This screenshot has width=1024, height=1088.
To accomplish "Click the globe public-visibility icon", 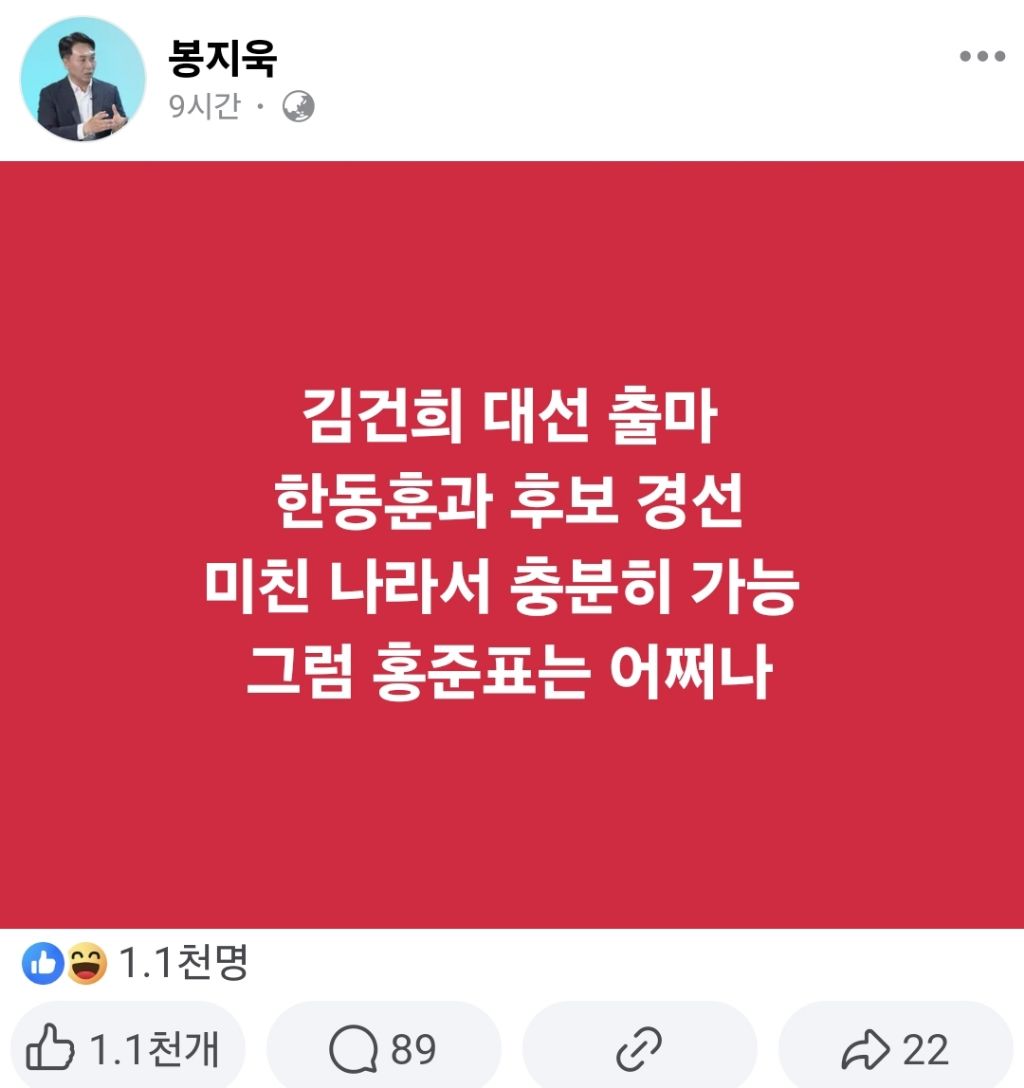I will coord(298,107).
